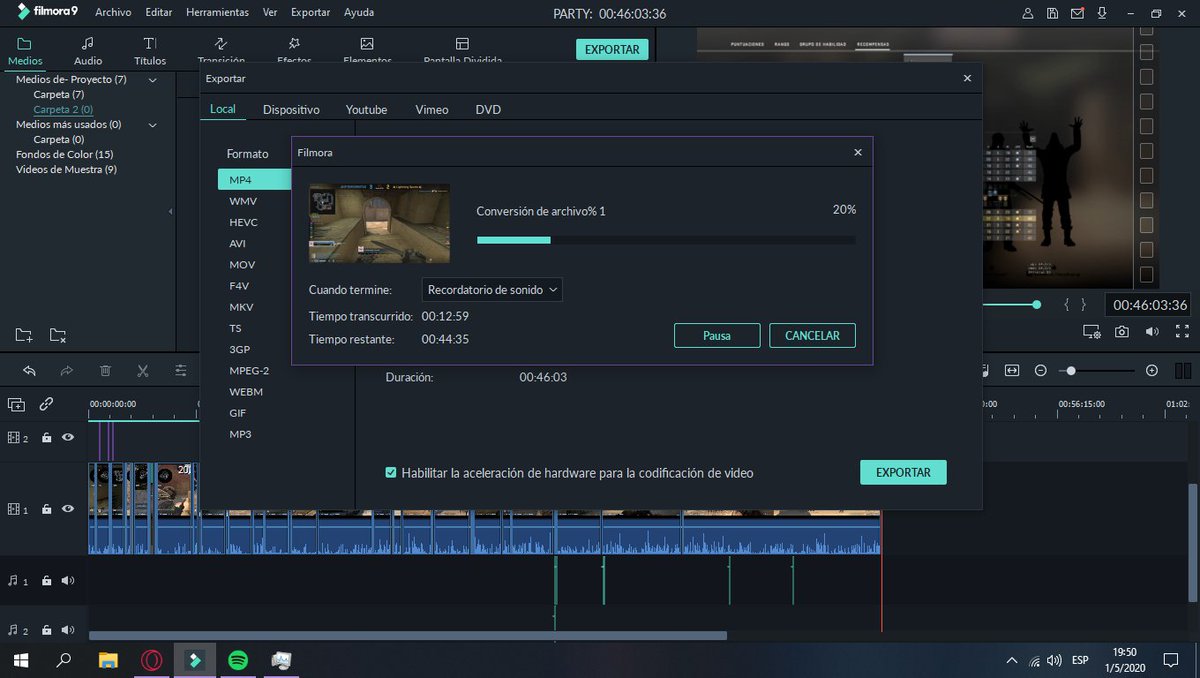Switch to the Dispositivo export tab
Image resolution: width=1200 pixels, height=678 pixels.
(291, 109)
